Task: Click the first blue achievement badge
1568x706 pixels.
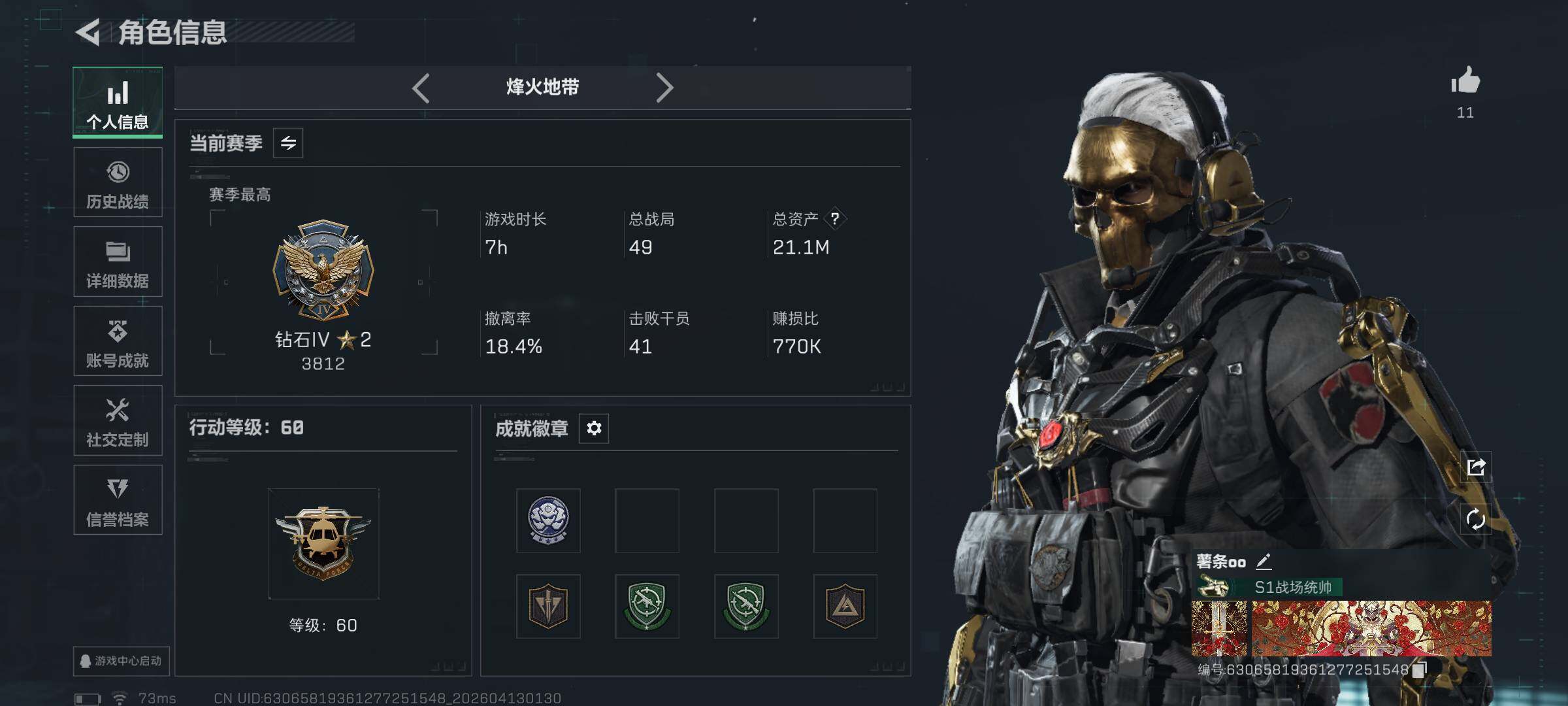Action: 548,521
